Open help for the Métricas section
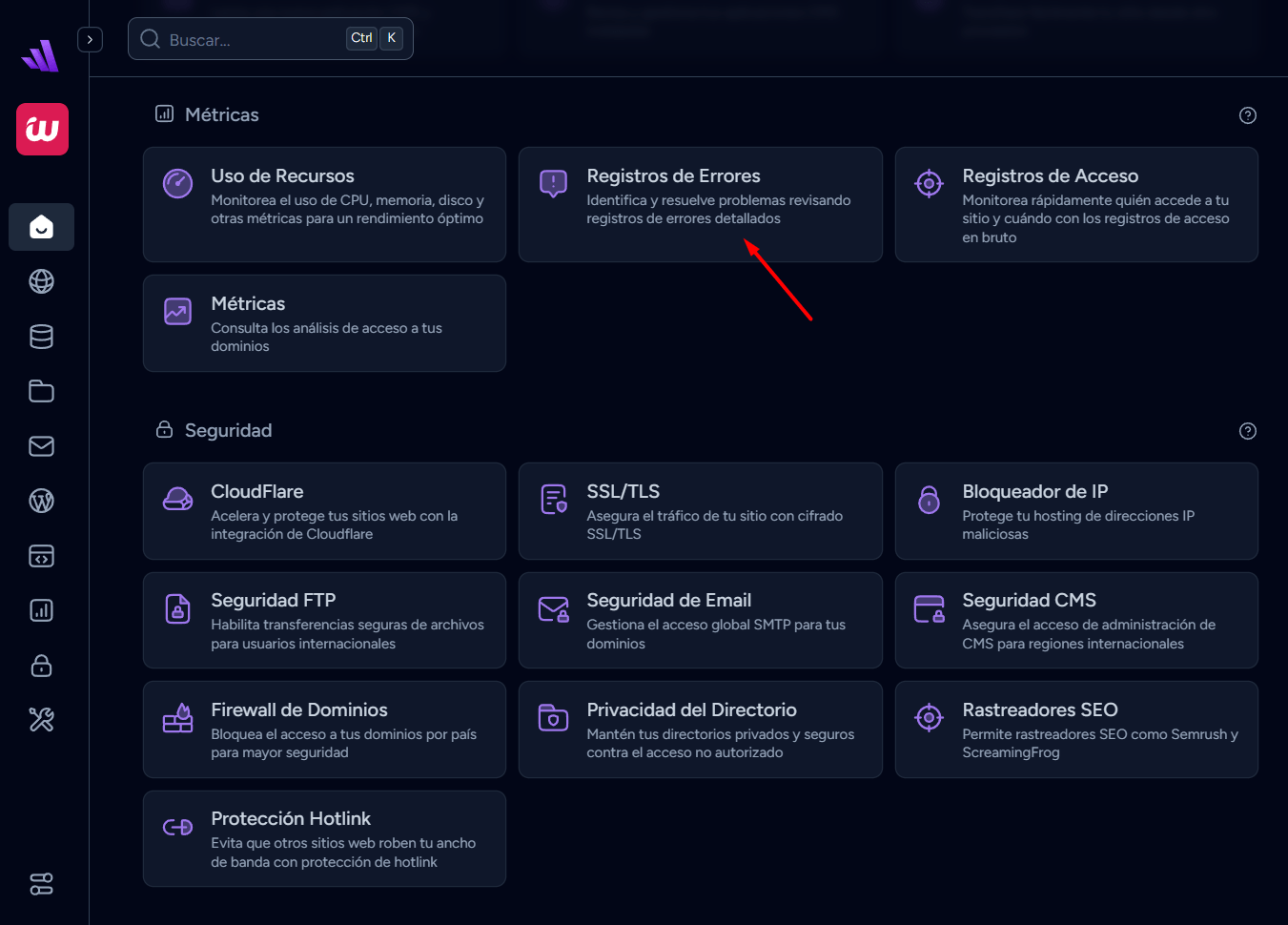Screen dimensions: 1288x925 [1247, 115]
